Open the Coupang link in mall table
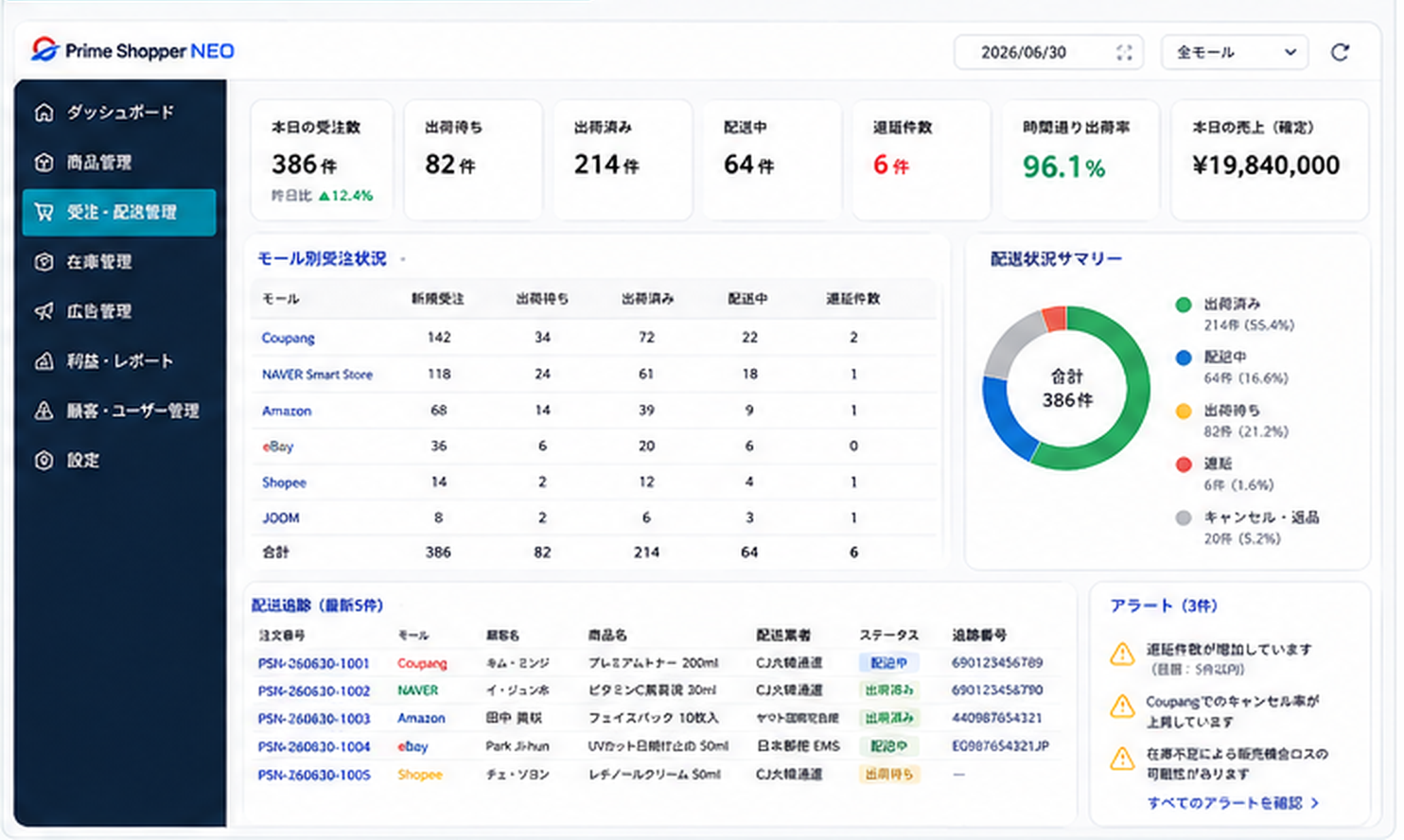Image resolution: width=1404 pixels, height=840 pixels. (x=289, y=338)
